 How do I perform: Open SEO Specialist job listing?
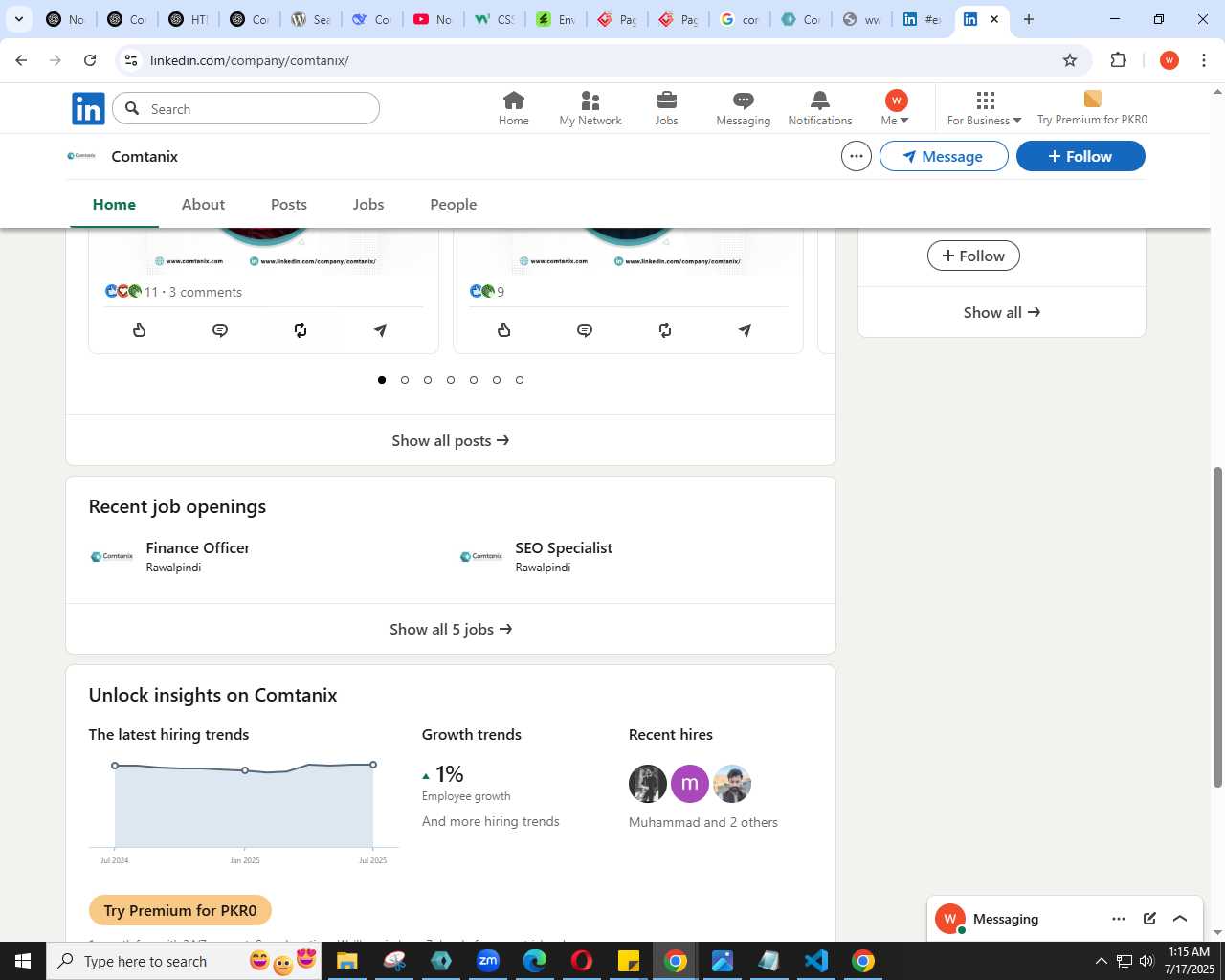[564, 547]
